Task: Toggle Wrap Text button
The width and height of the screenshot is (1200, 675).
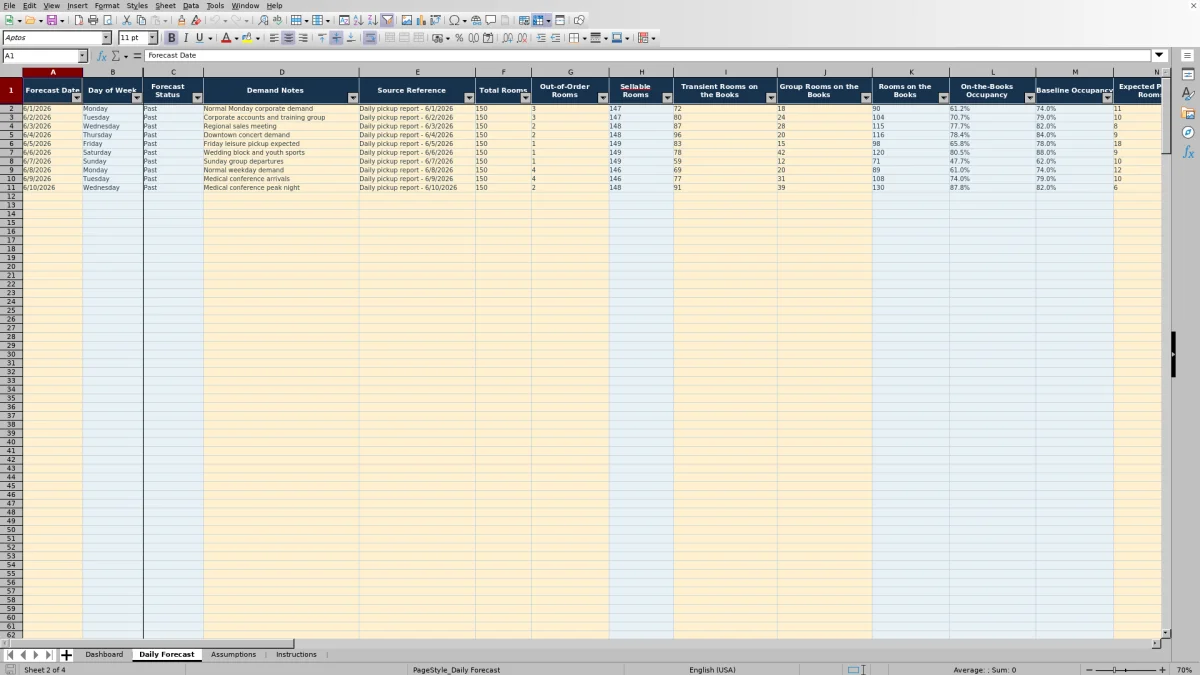Action: pos(370,38)
